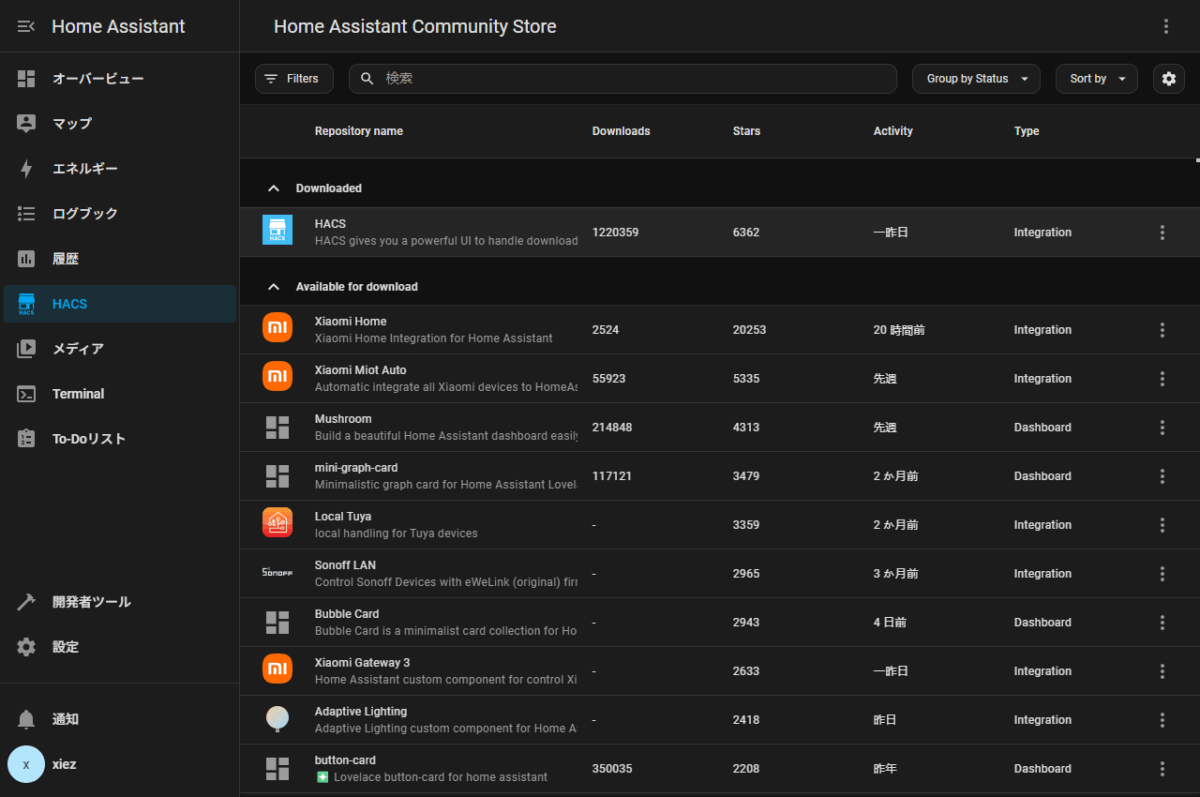Open Xiaomi Miot Auto row options menu

tap(1162, 379)
